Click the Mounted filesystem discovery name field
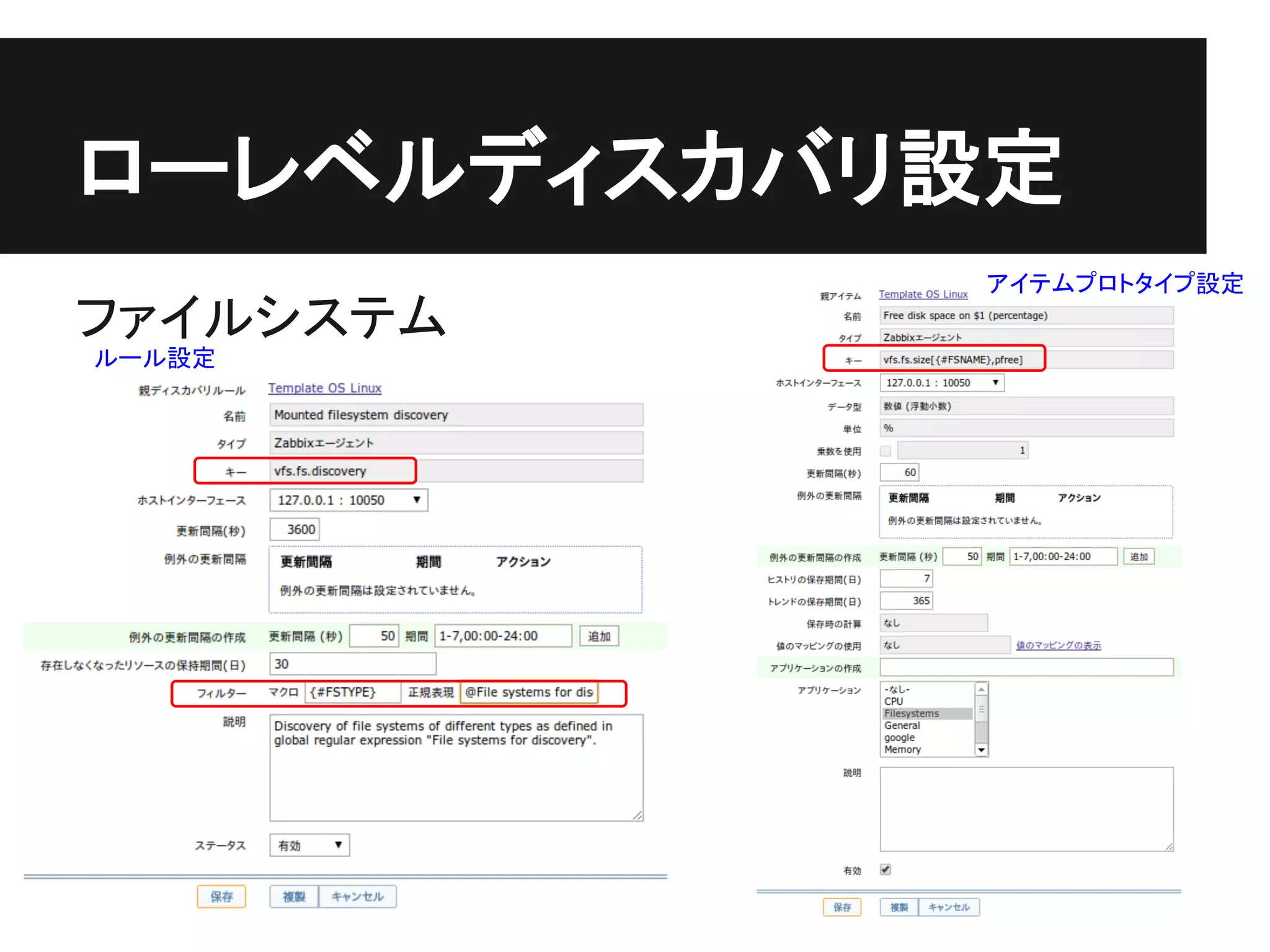 (456, 415)
